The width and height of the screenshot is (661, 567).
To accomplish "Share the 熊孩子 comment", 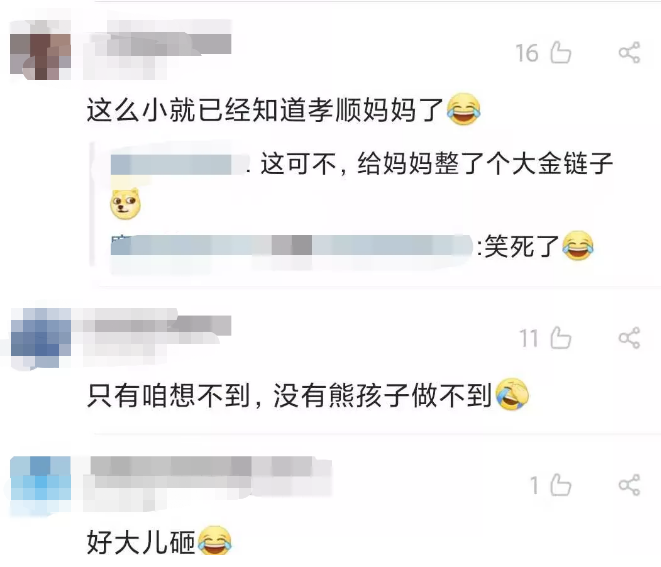I will [629, 338].
